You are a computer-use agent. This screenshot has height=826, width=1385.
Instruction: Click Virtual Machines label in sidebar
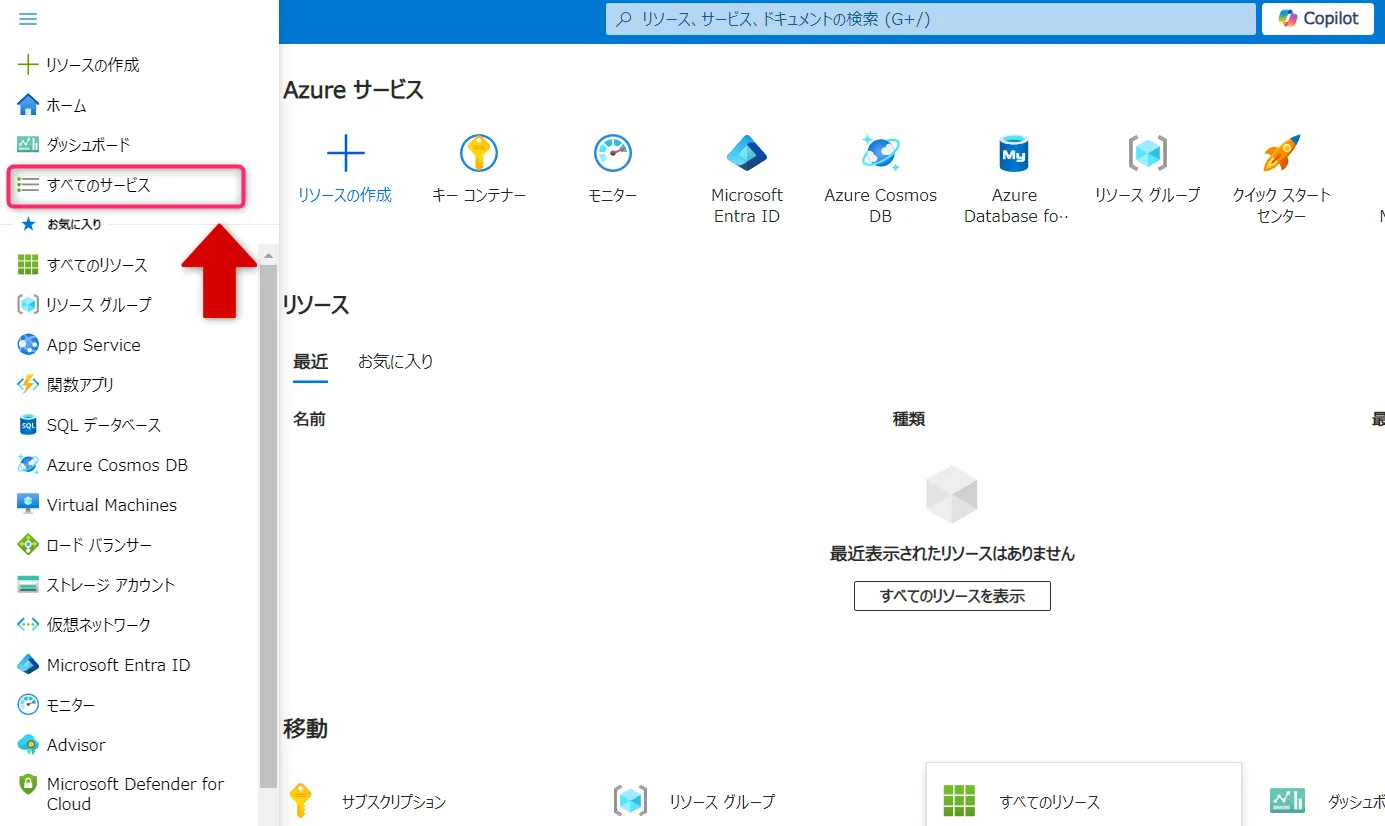pyautogui.click(x=112, y=505)
